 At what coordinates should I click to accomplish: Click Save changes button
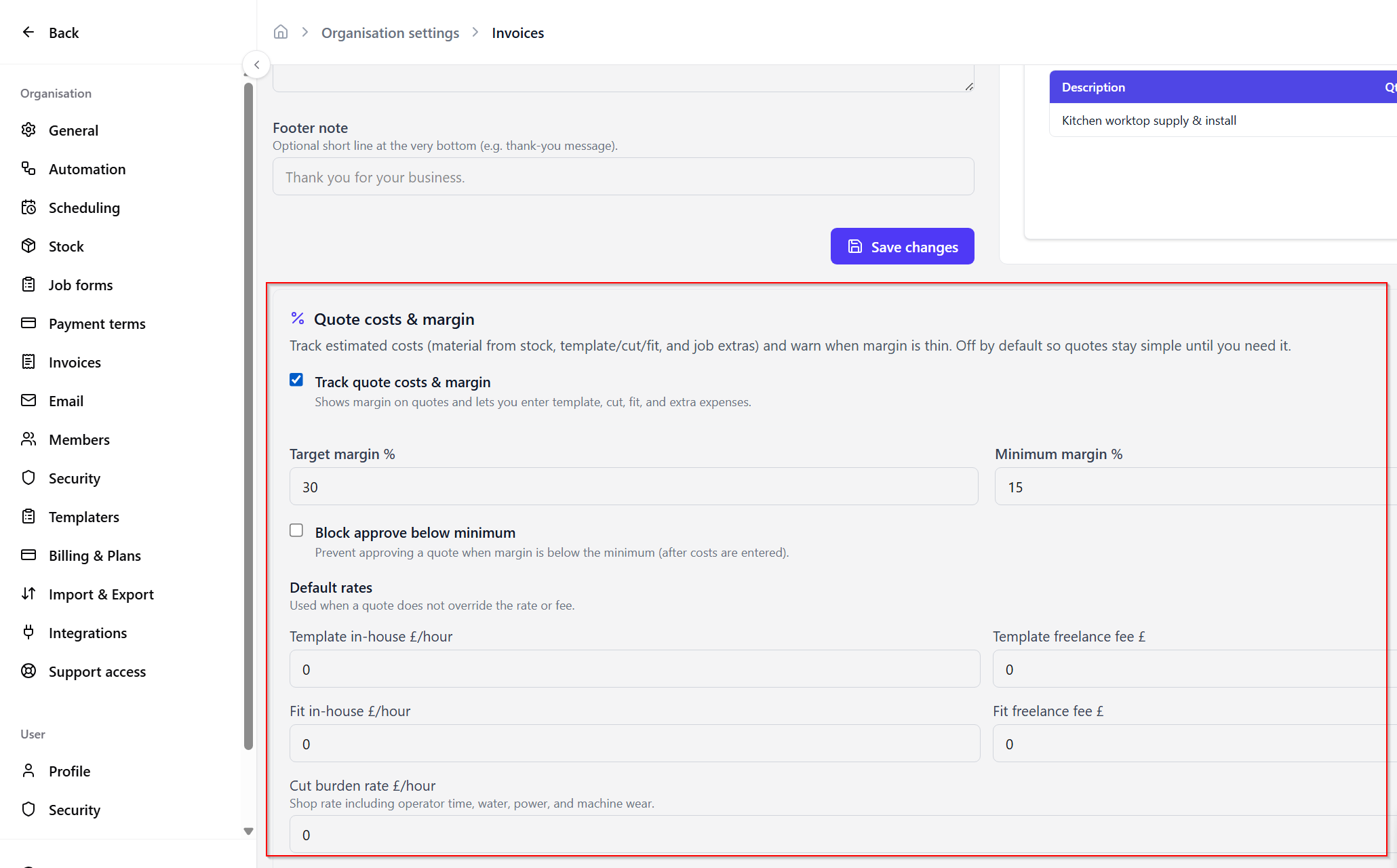(902, 247)
